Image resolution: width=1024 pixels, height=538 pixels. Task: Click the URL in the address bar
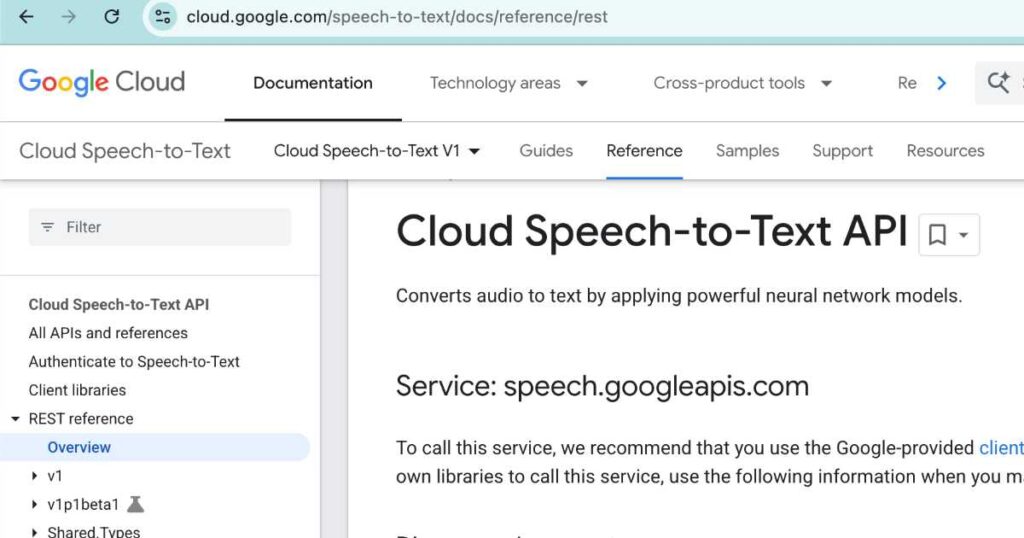point(397,16)
